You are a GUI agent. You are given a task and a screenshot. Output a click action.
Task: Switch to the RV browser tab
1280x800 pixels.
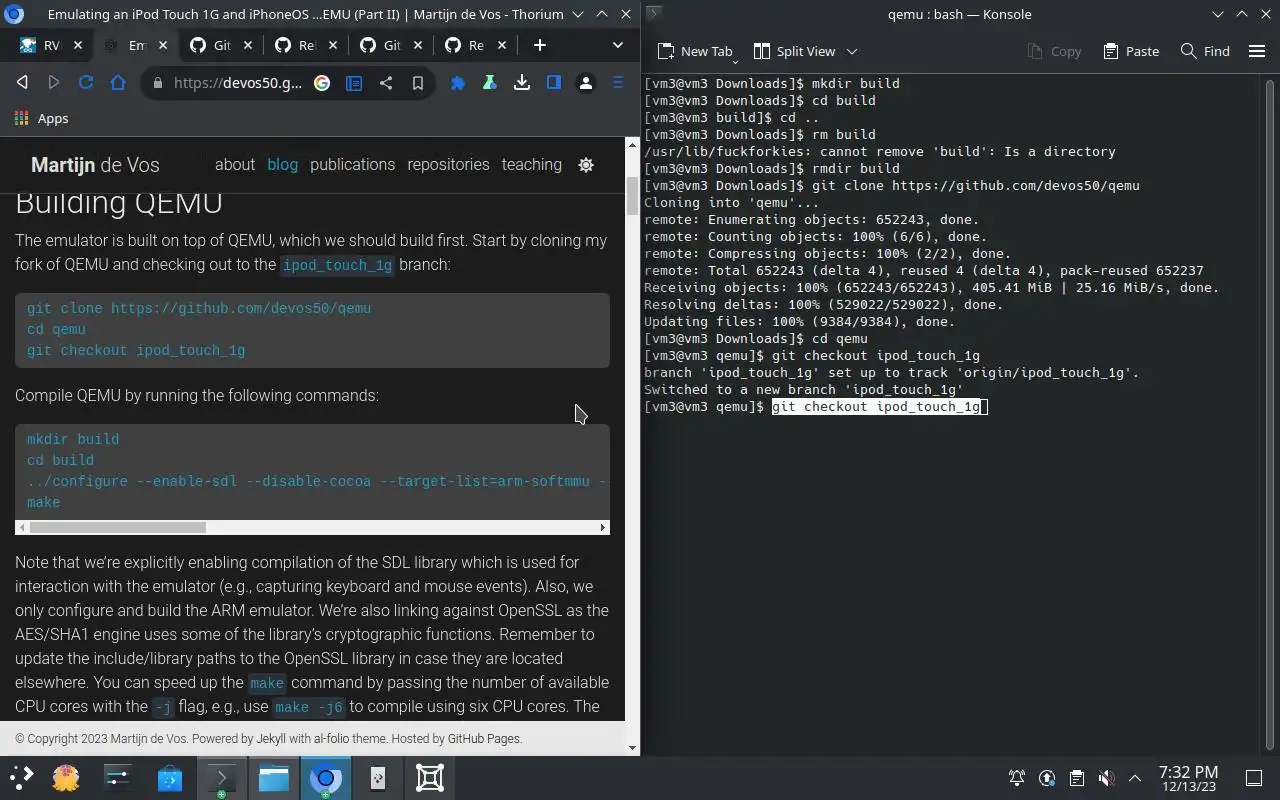[41, 45]
